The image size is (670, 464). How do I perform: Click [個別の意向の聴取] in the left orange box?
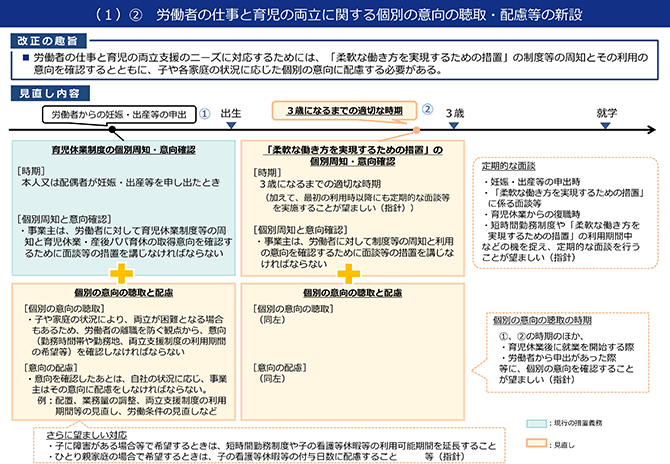(64, 308)
